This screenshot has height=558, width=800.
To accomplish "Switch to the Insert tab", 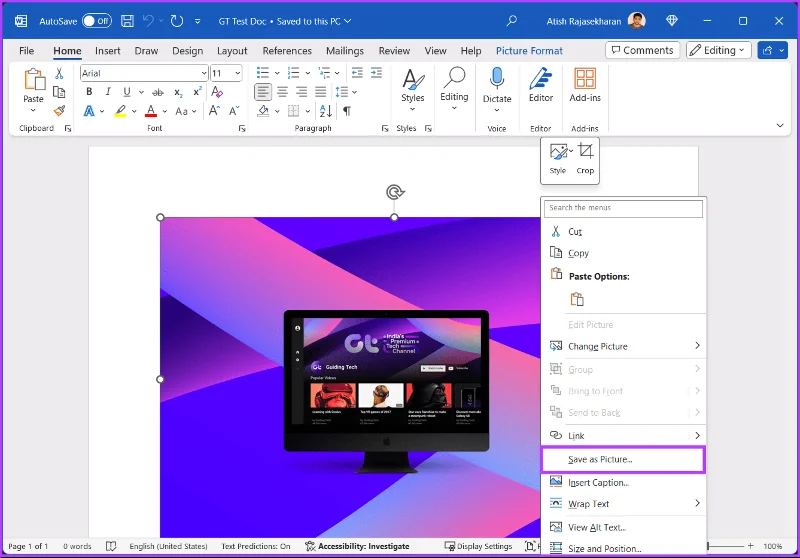I will click(108, 50).
